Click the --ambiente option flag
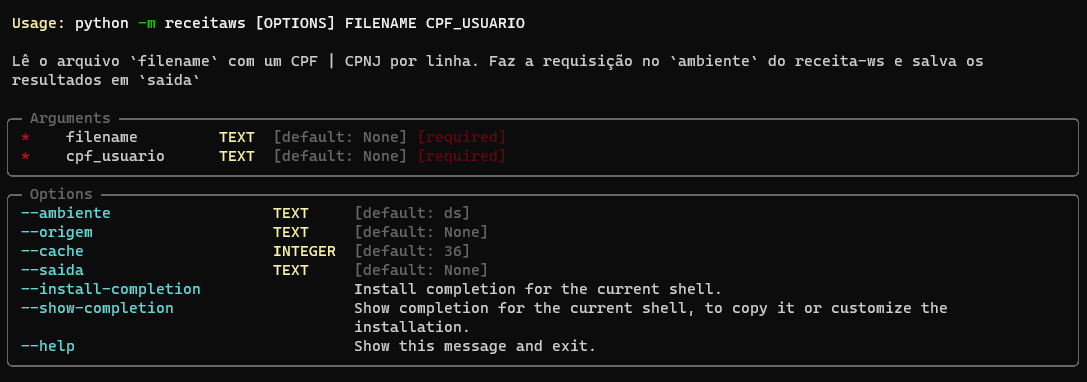This screenshot has height=382, width=1087. pyautogui.click(x=66, y=213)
